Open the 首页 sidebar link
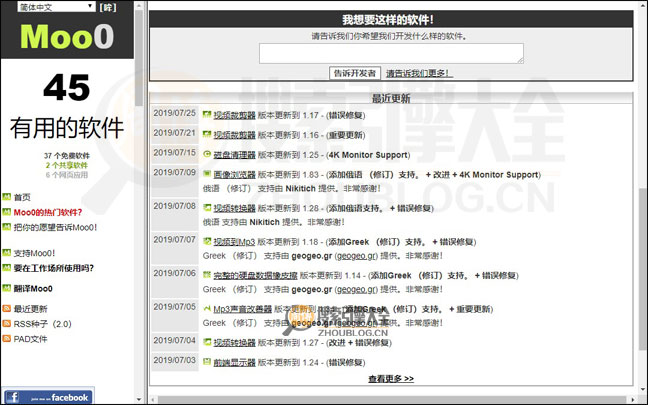Image resolution: width=648 pixels, height=405 pixels. pyautogui.click(x=22, y=198)
